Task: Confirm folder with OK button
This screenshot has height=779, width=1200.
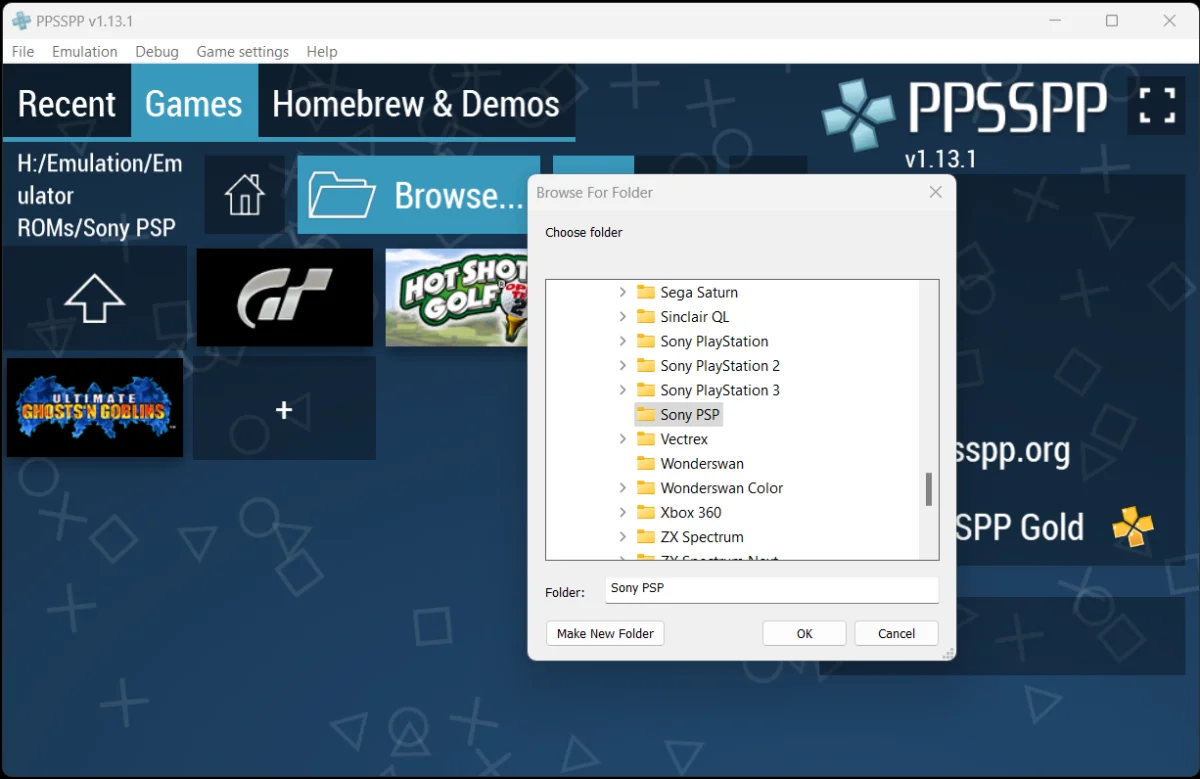Action: pyautogui.click(x=805, y=633)
